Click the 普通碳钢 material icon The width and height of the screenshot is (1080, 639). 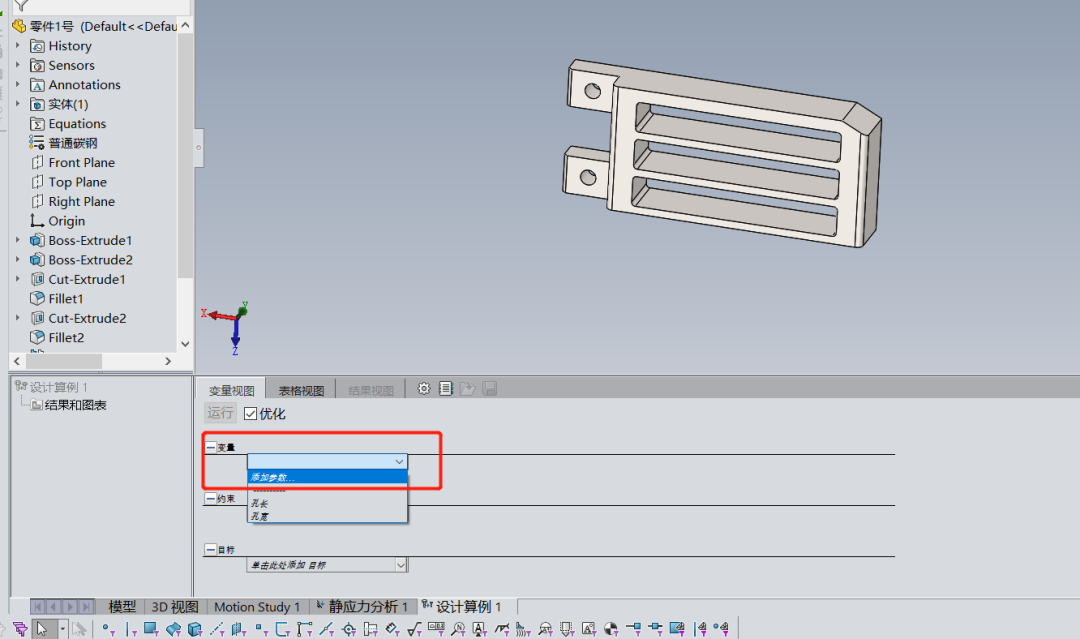coord(38,143)
